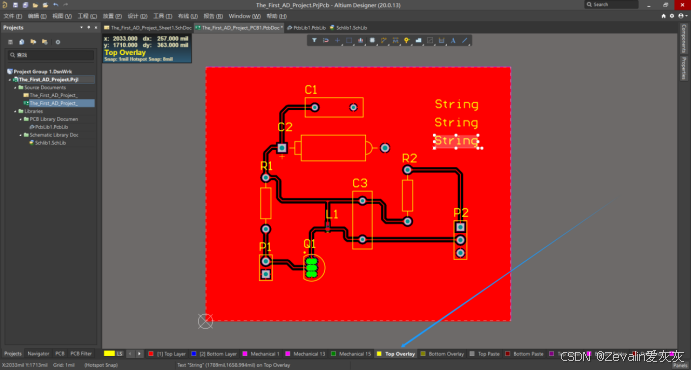The width and height of the screenshot is (692, 371).
Task: Open Projects panel dropdown arrow
Action: [81, 27]
